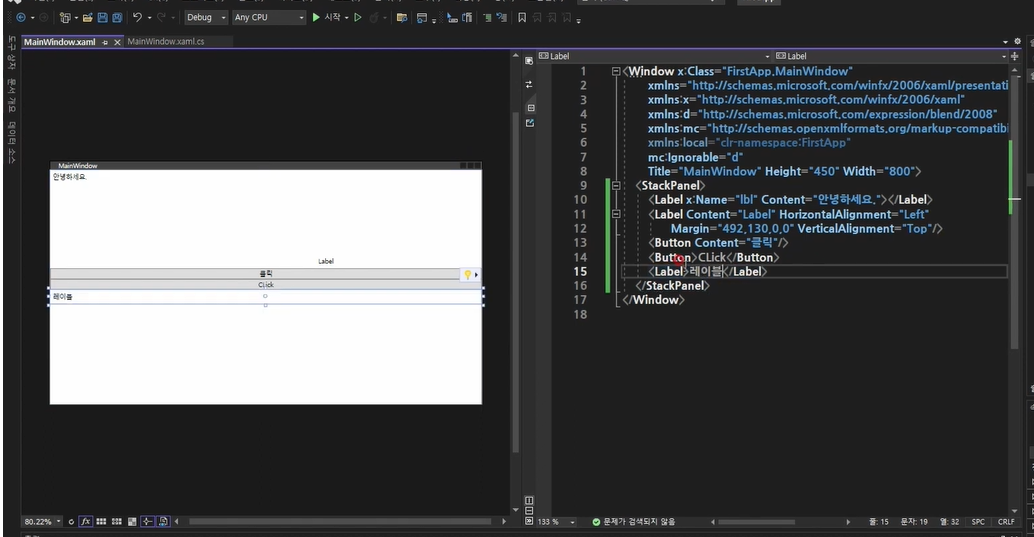Screen dimensions: 1034x537
Task: Click the Navigate Backward arrow icon
Action: [20, 18]
